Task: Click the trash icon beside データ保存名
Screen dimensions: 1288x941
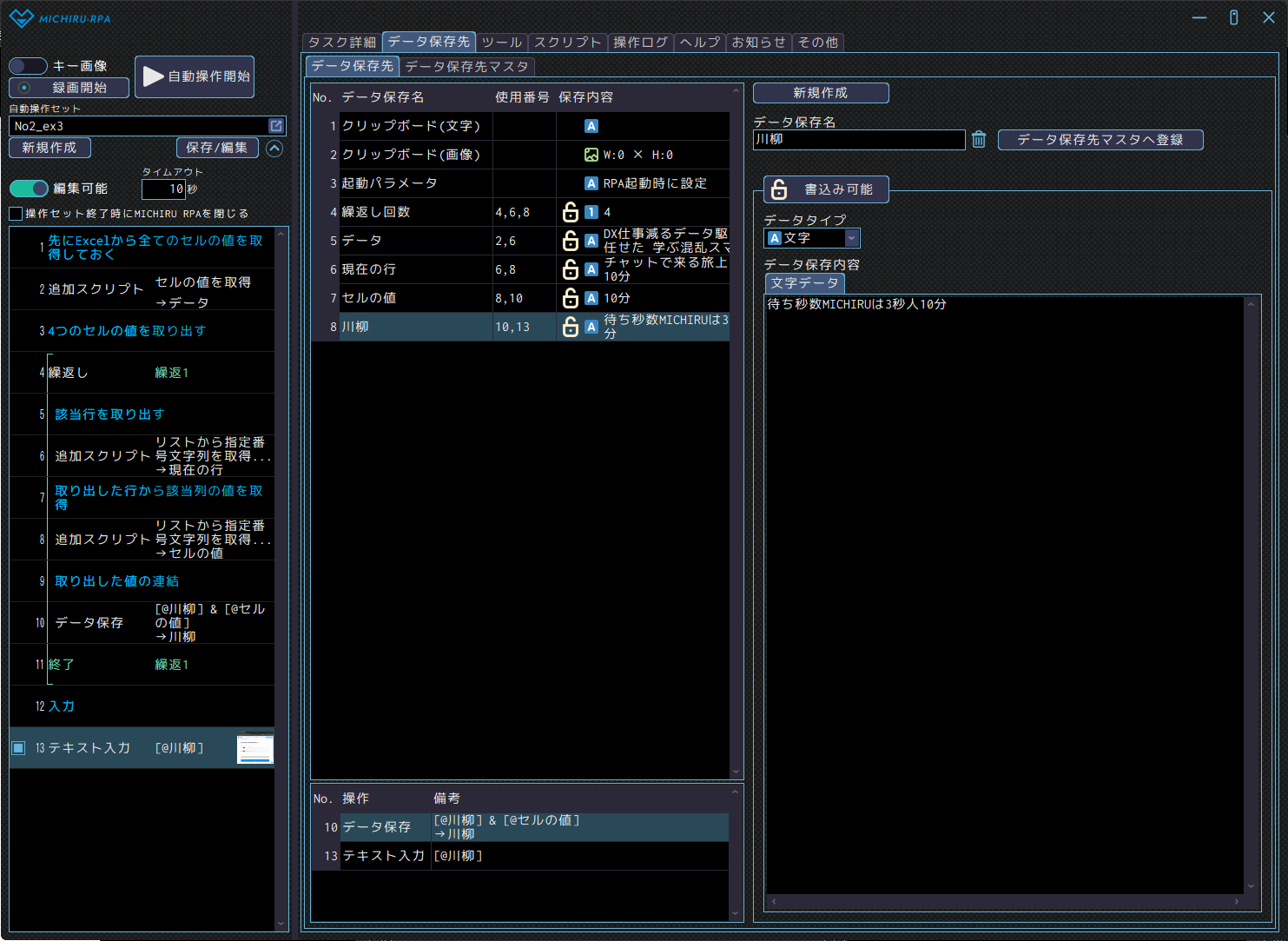Action: point(979,140)
